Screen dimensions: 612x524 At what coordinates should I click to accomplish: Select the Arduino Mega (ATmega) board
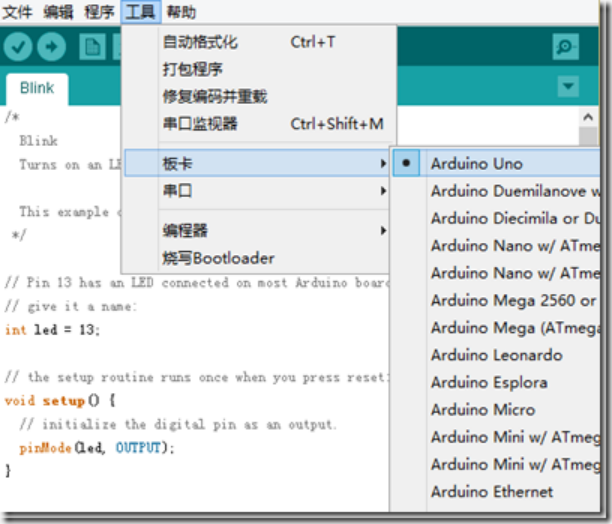496,328
